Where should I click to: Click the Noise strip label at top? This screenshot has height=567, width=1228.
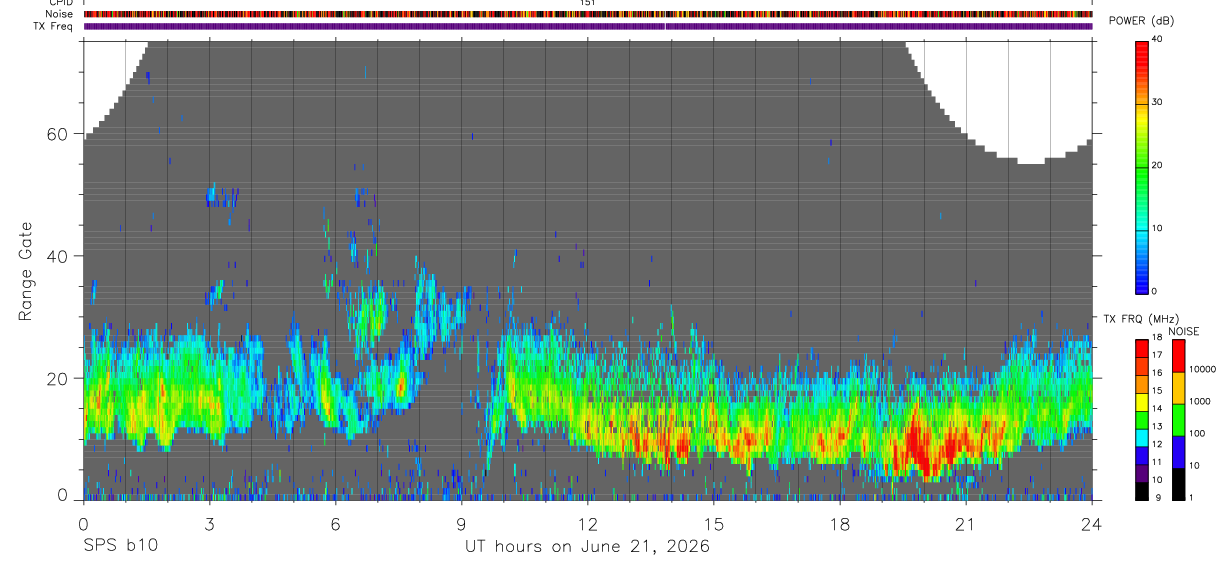(60, 14)
